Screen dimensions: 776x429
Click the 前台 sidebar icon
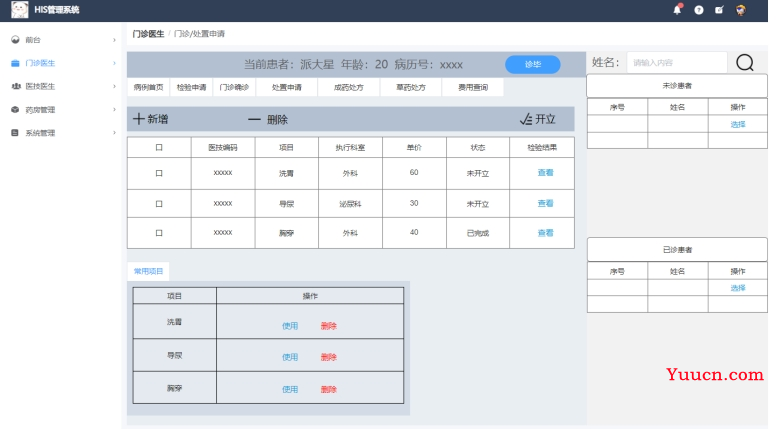tap(15, 40)
